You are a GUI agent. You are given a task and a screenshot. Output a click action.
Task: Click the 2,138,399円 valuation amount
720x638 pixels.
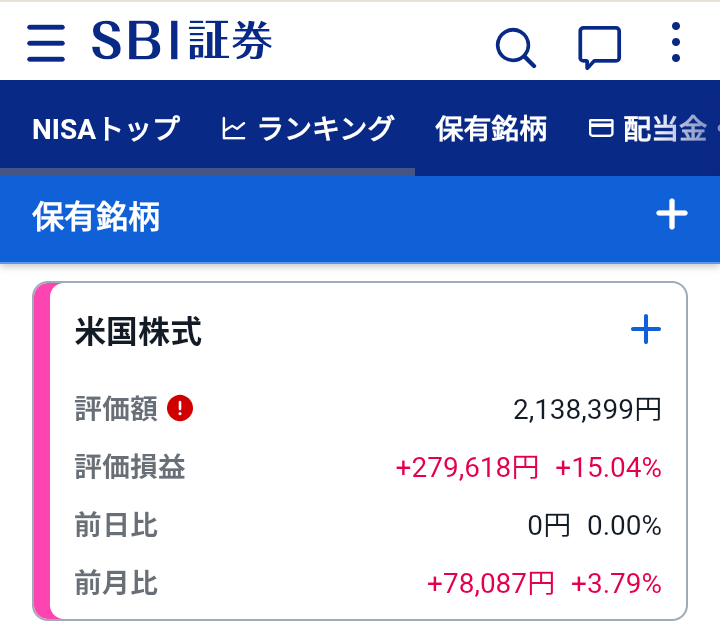point(587,409)
